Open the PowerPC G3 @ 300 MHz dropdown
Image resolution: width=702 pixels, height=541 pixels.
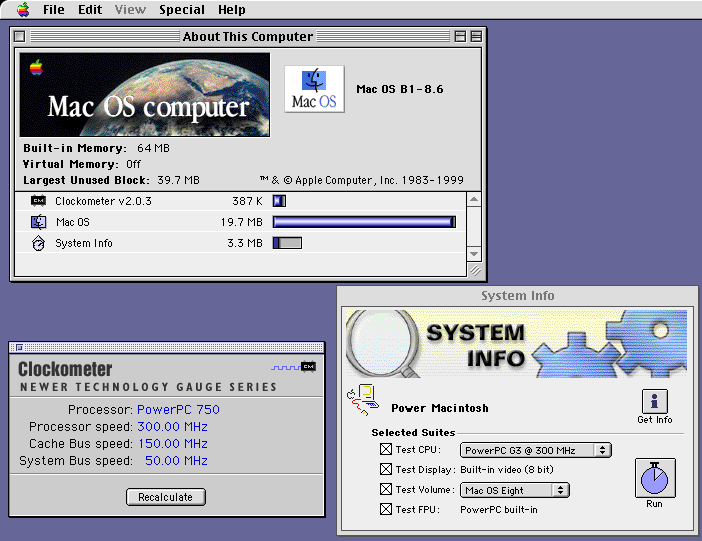tap(535, 450)
